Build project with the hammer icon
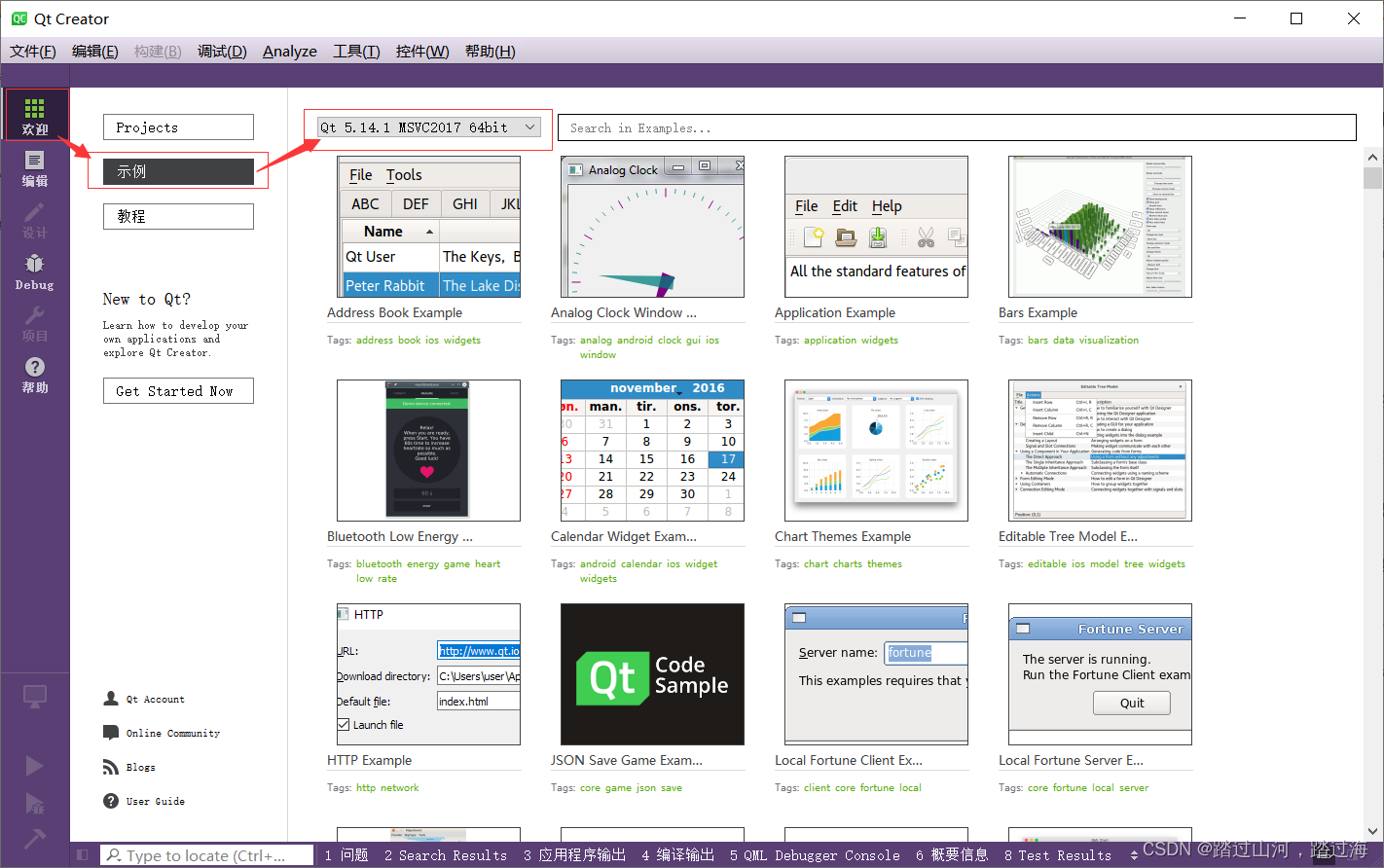This screenshot has width=1384, height=868. pos(35,838)
